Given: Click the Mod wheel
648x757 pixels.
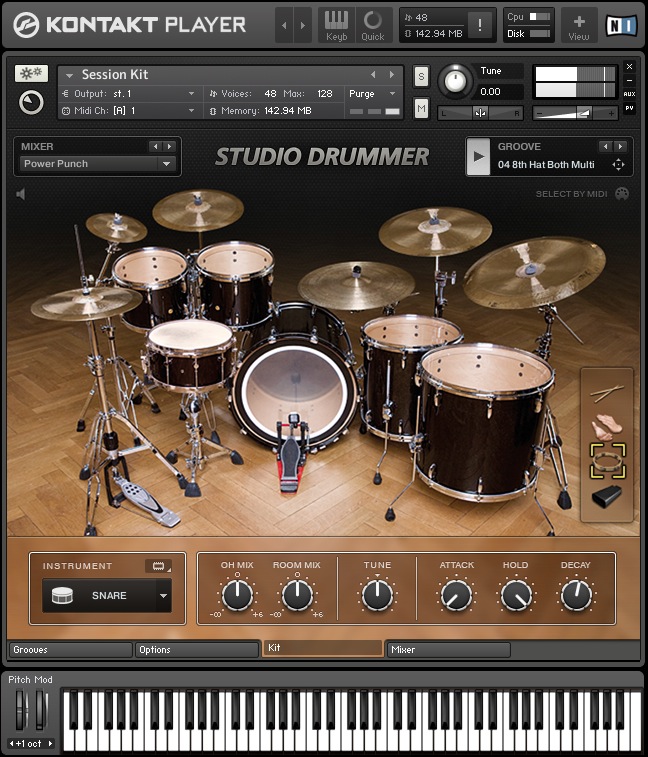Looking at the screenshot, I should (40, 711).
